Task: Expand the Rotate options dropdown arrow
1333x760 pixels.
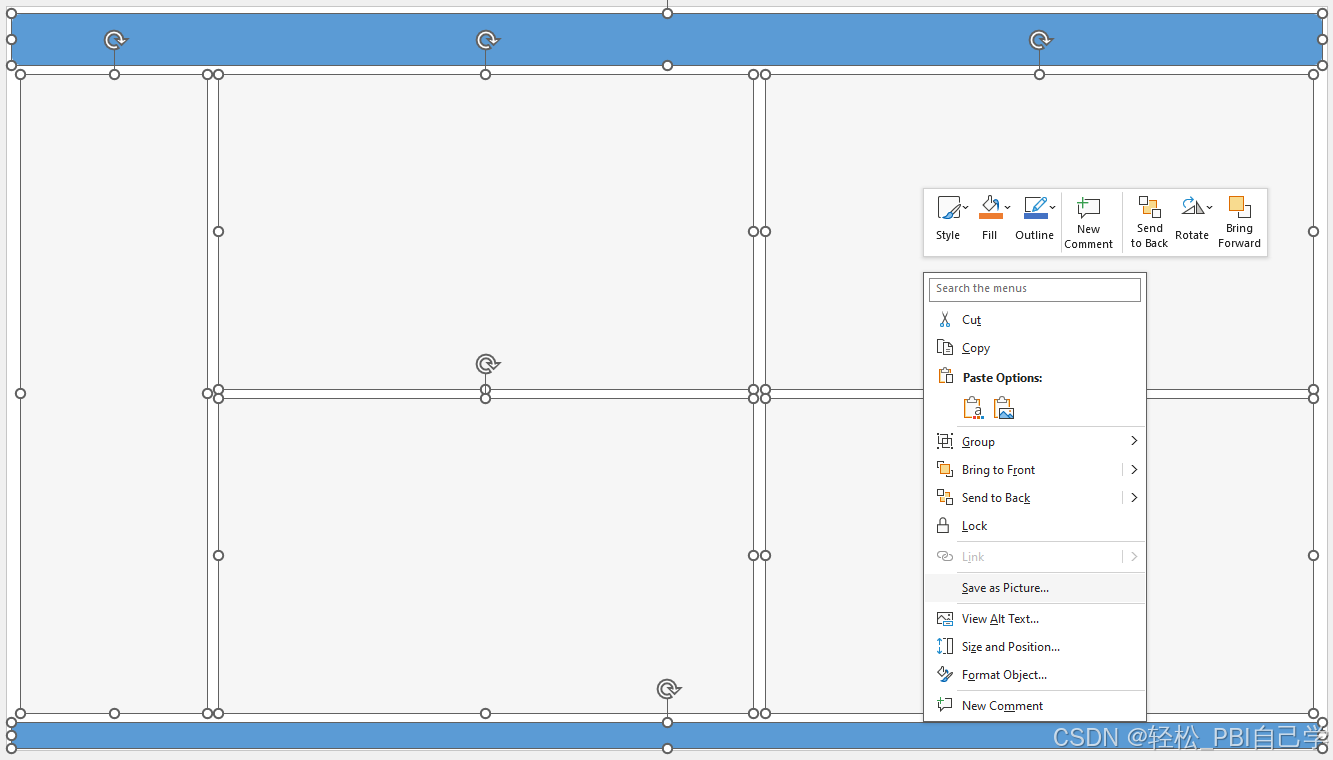Action: (x=1209, y=208)
